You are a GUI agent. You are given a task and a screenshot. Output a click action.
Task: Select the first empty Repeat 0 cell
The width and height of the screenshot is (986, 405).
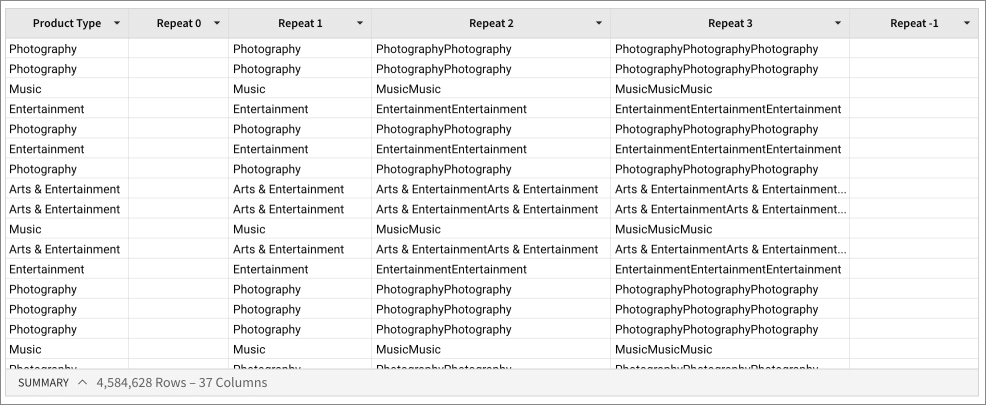tap(178, 49)
